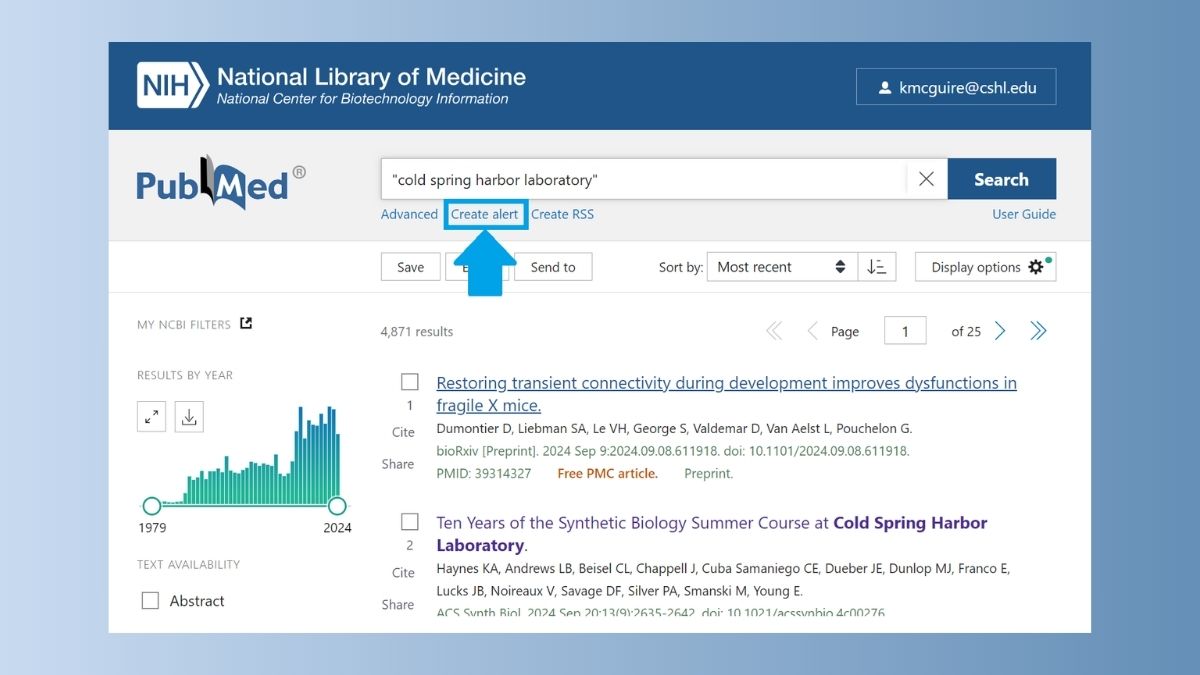Select the checkbox for result 1
Viewport: 1200px width, 675px height.
point(410,382)
